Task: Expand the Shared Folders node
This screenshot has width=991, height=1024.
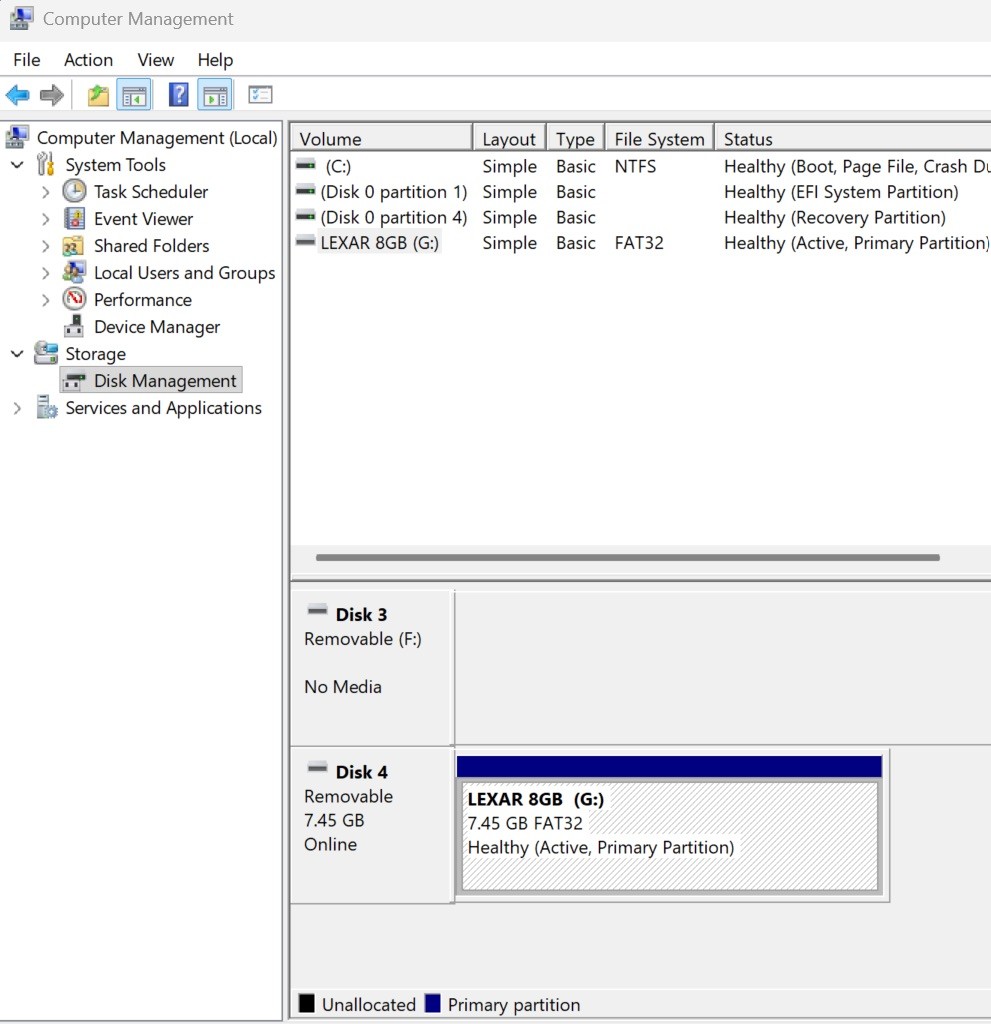Action: point(45,246)
